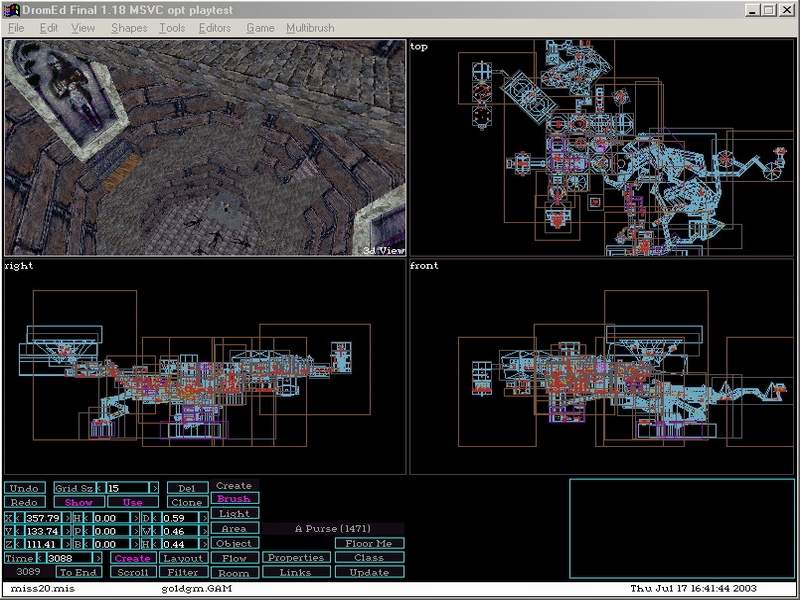The image size is (800, 600).
Task: Click the W dimension field 0.46
Action: pyautogui.click(x=180, y=531)
